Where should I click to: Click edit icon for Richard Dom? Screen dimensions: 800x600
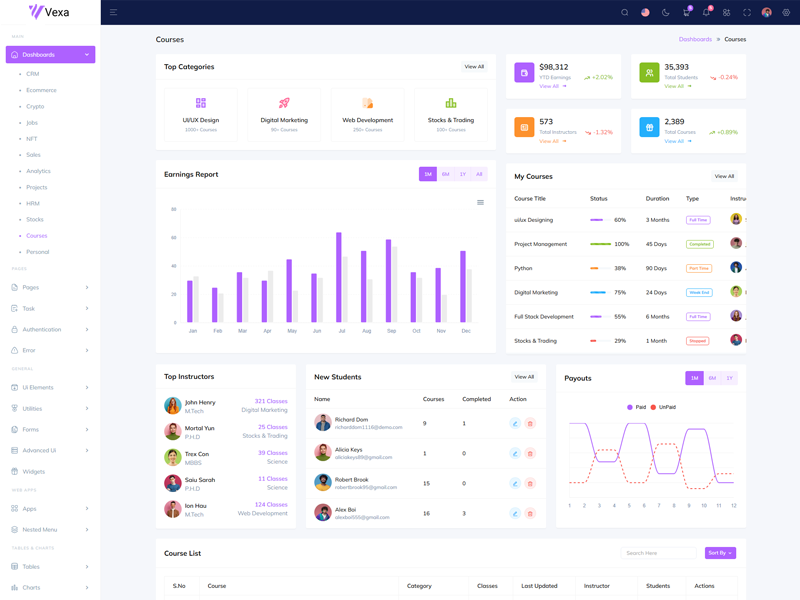515,423
